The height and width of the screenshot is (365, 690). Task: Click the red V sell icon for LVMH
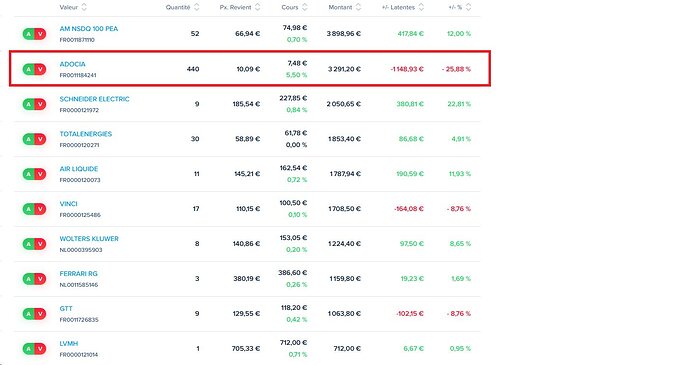40,349
